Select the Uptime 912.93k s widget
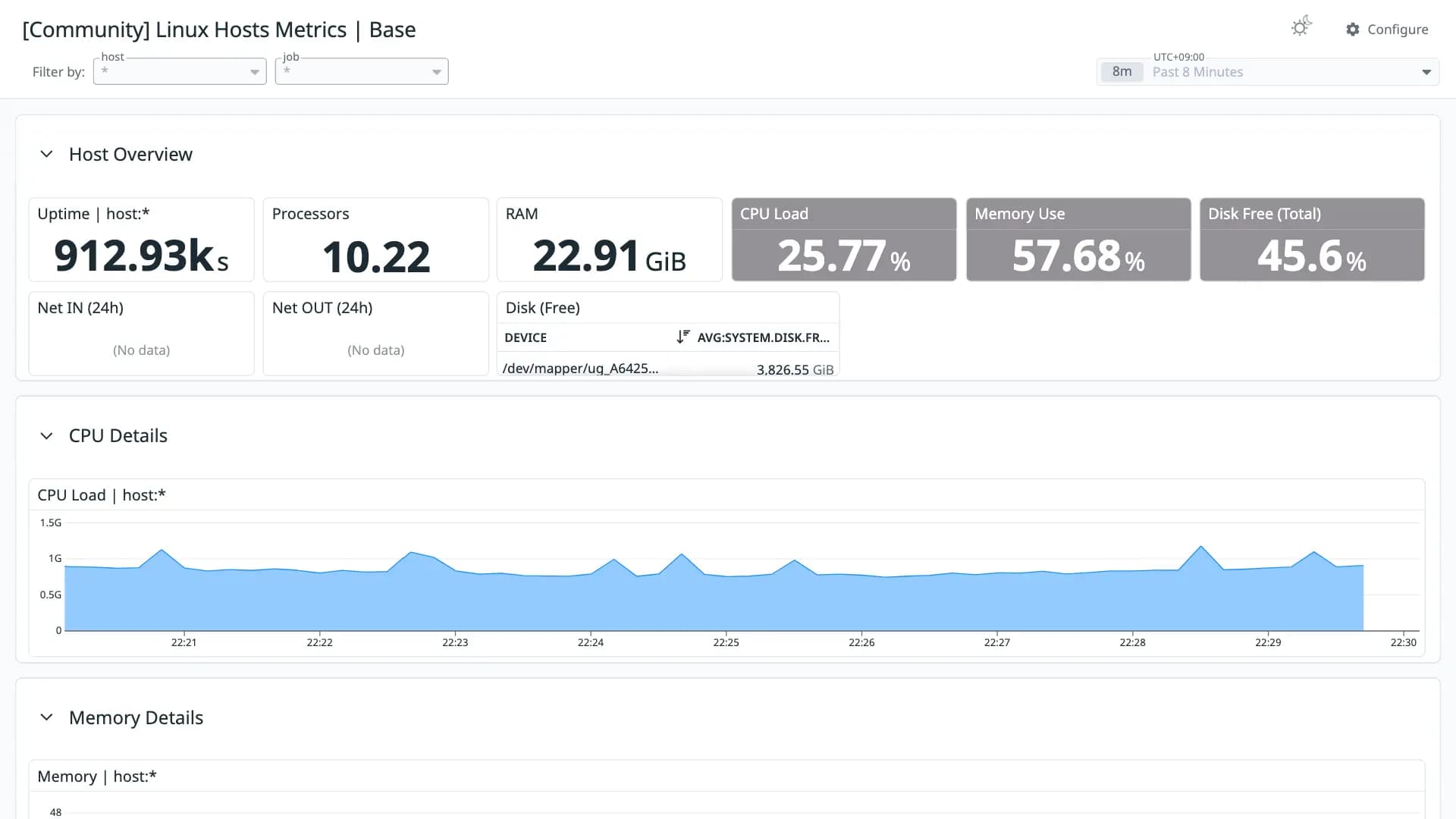 point(142,240)
